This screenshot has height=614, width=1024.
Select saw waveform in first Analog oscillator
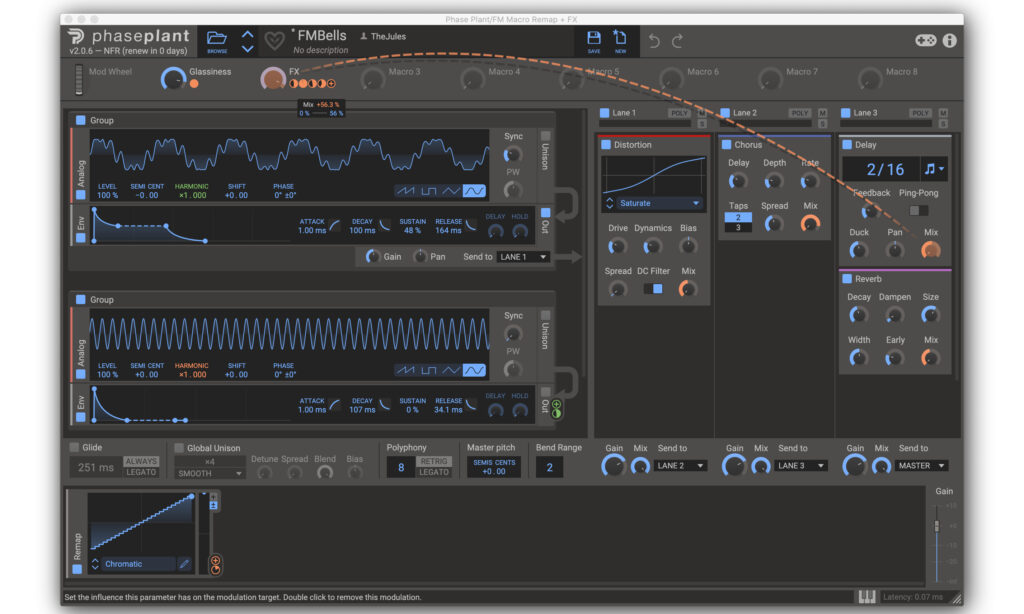point(406,191)
